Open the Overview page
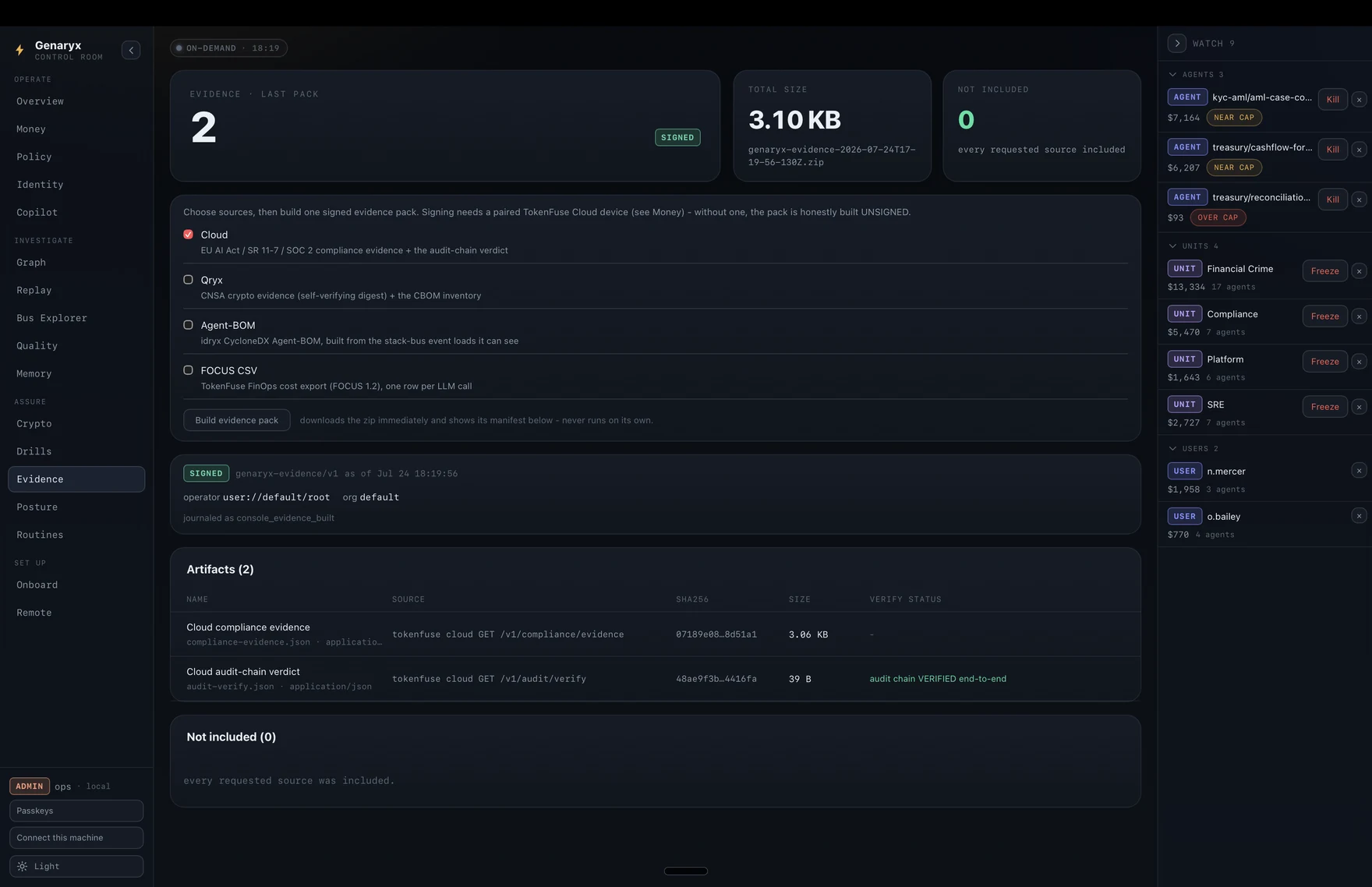 coord(76,101)
